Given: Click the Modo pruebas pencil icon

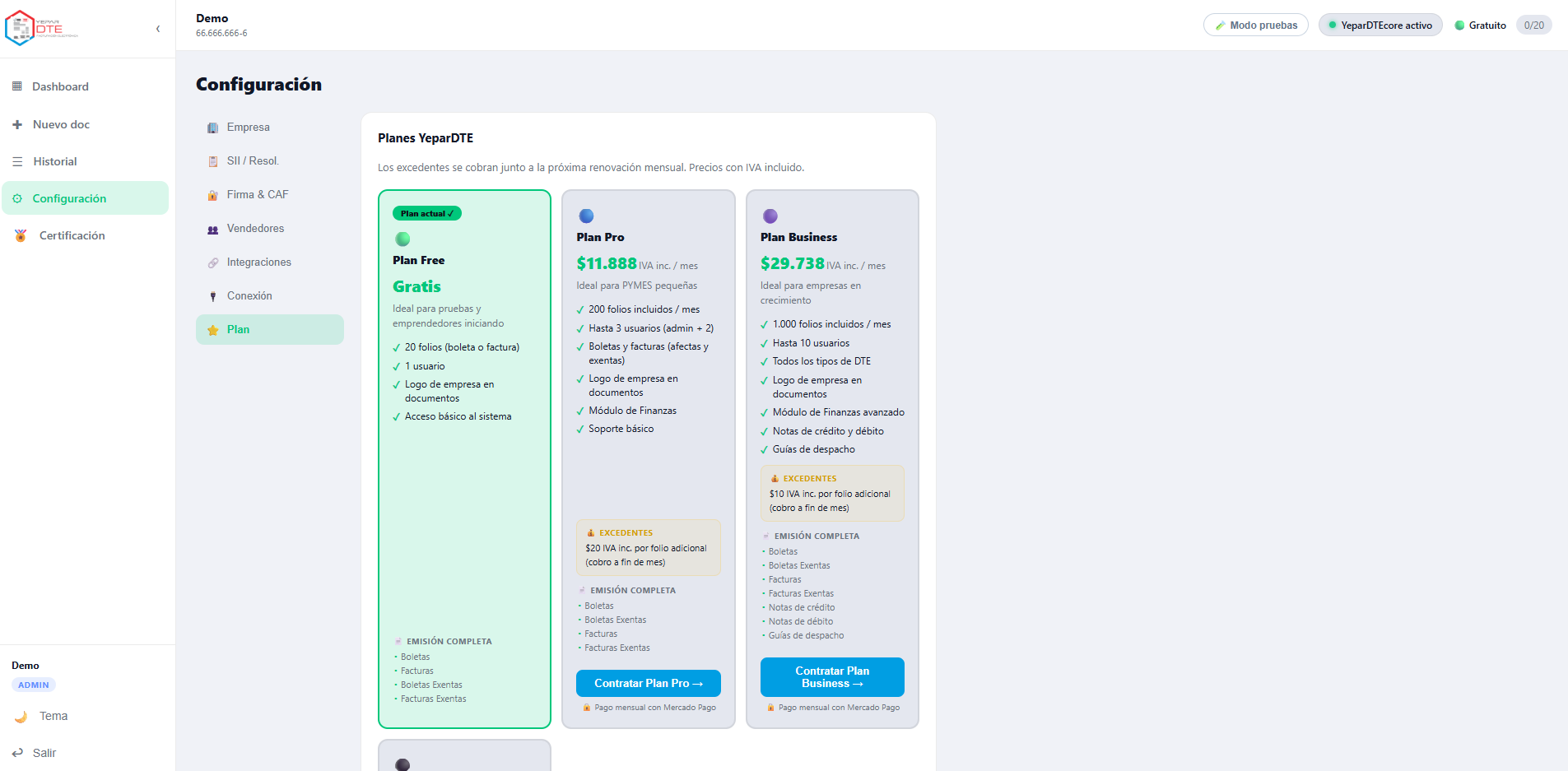Looking at the screenshot, I should 1221,26.
